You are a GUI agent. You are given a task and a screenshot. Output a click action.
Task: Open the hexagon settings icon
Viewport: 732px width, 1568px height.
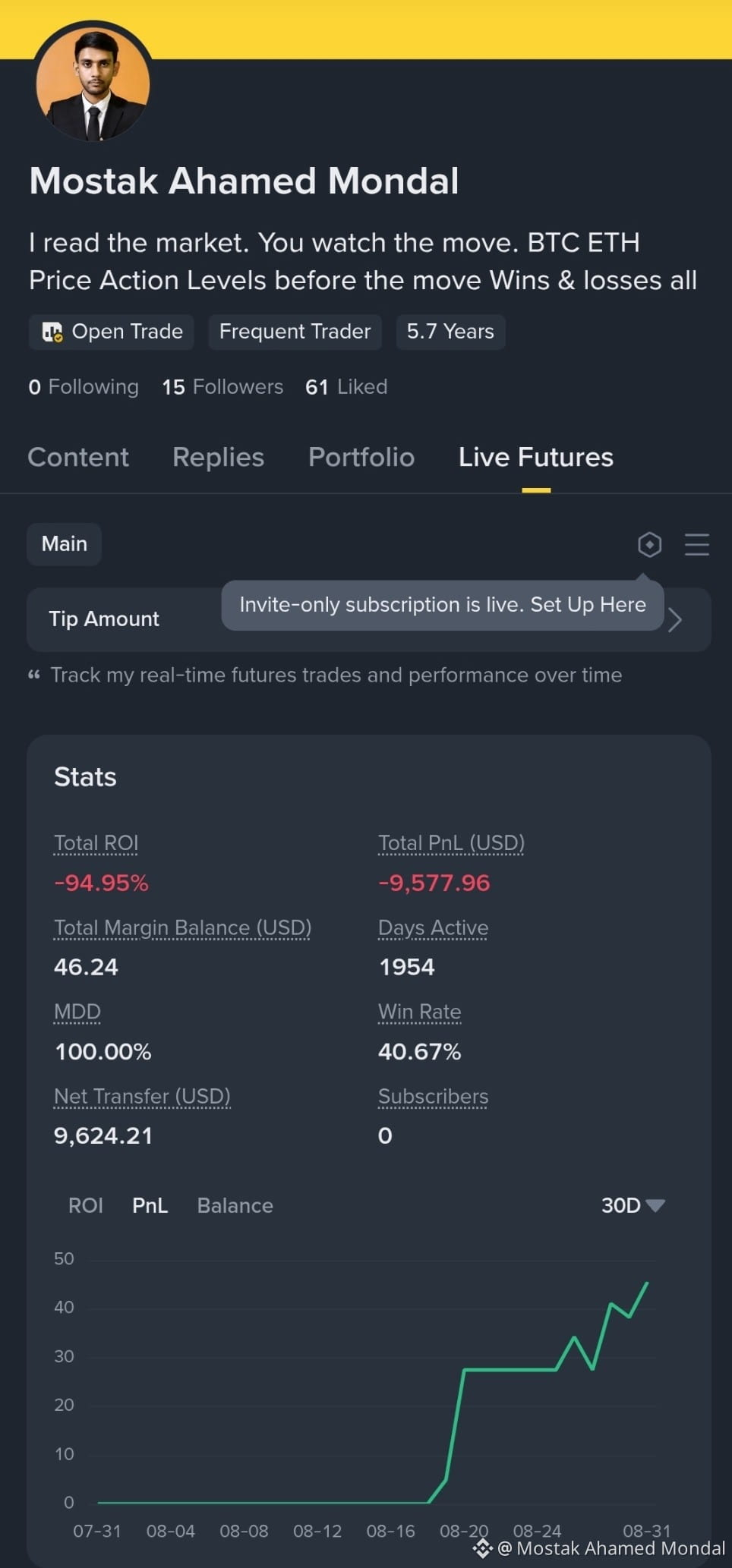click(649, 544)
